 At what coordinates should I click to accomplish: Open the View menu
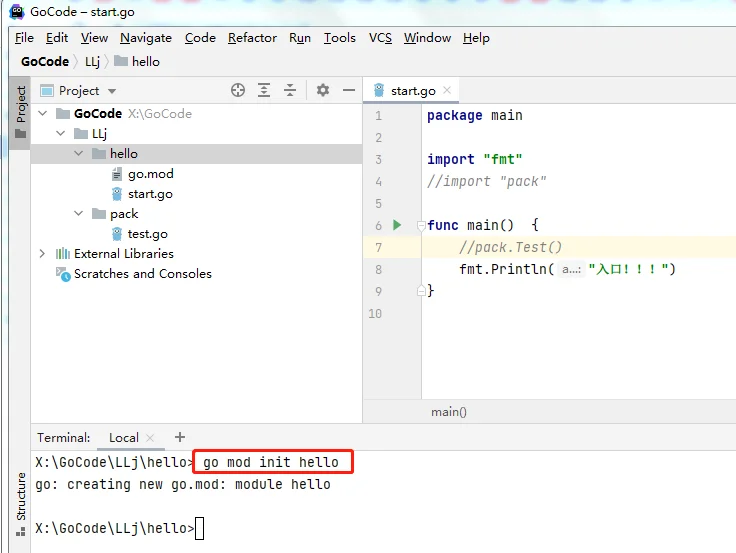[x=94, y=38]
